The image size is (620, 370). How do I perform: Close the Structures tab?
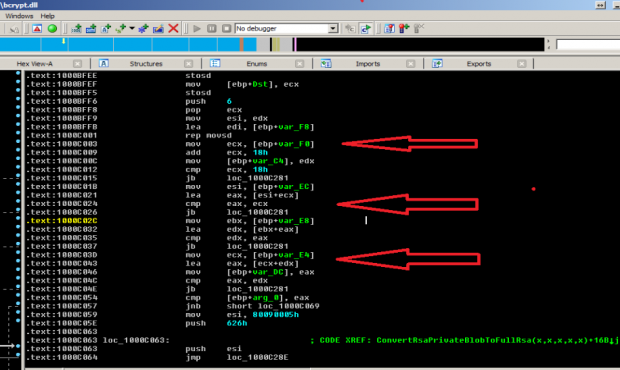(189, 64)
